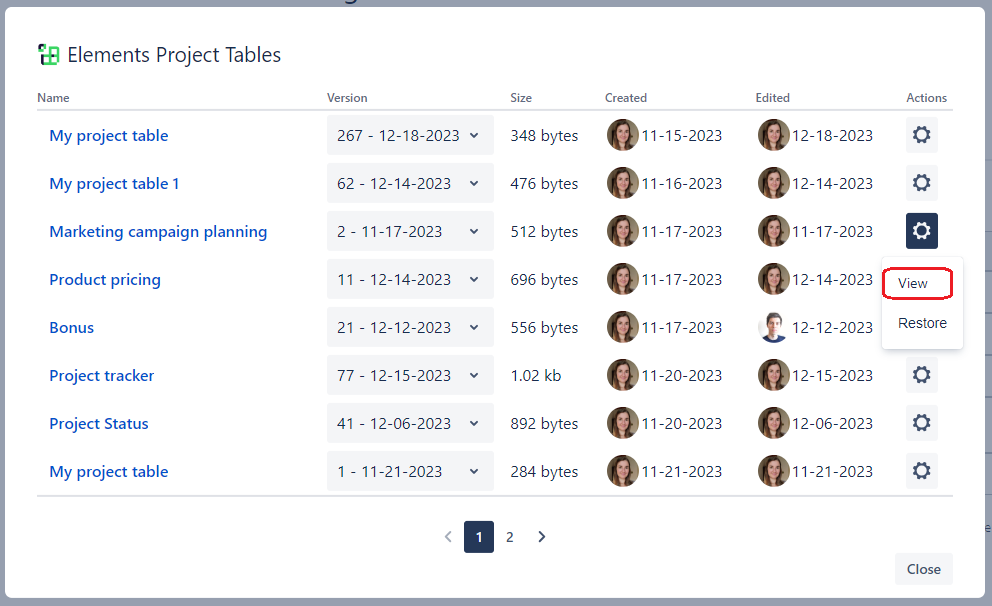Click the Close button

pos(923,569)
